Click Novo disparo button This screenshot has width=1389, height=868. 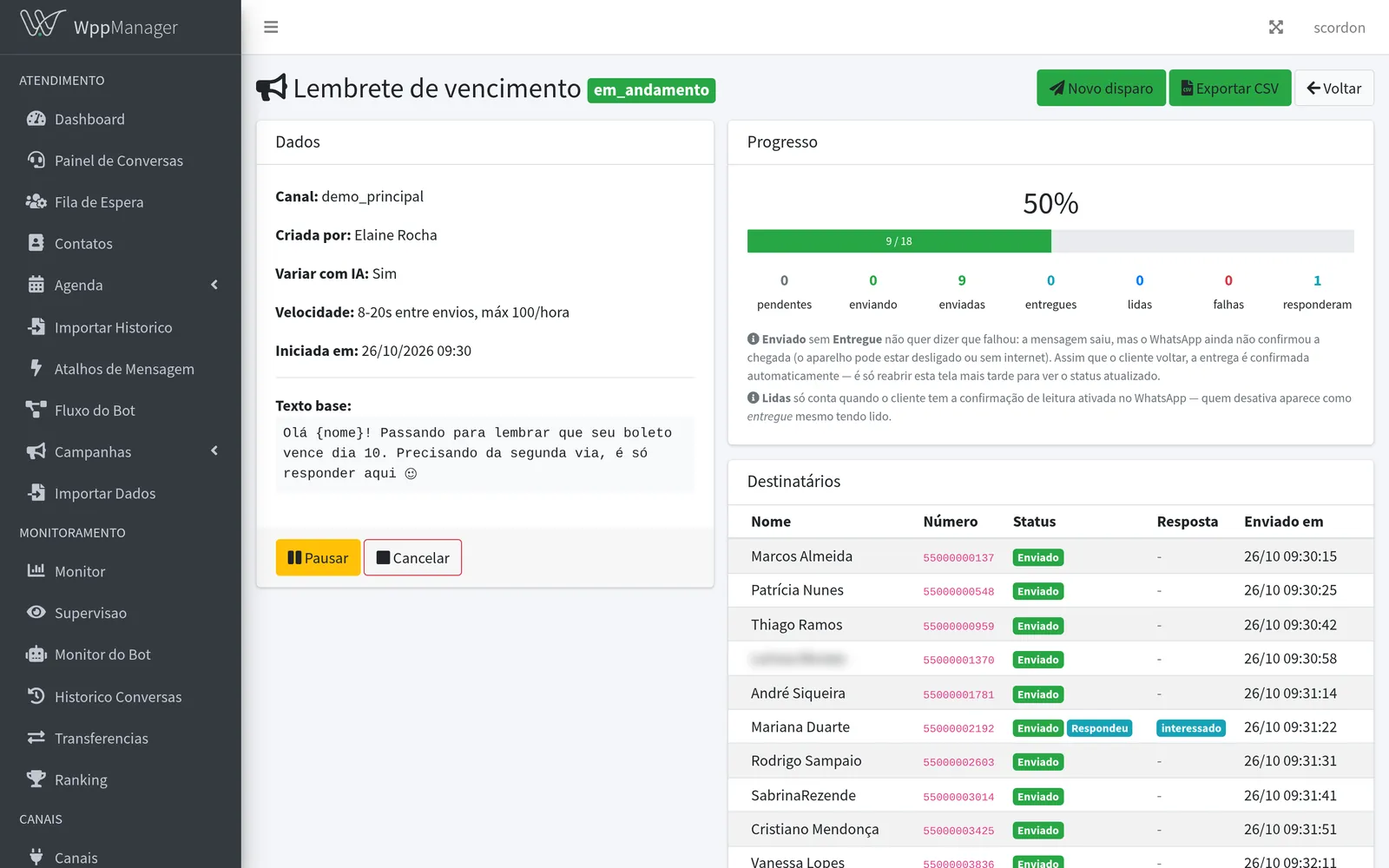pyautogui.click(x=1101, y=88)
